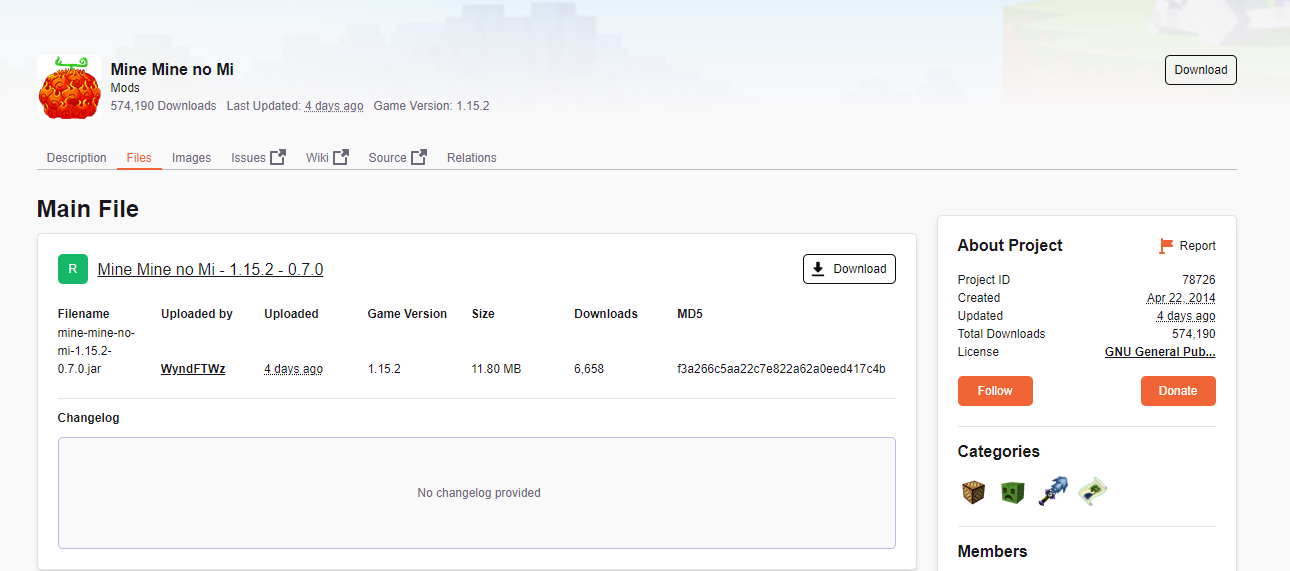Click the Main File heading

[88, 209]
